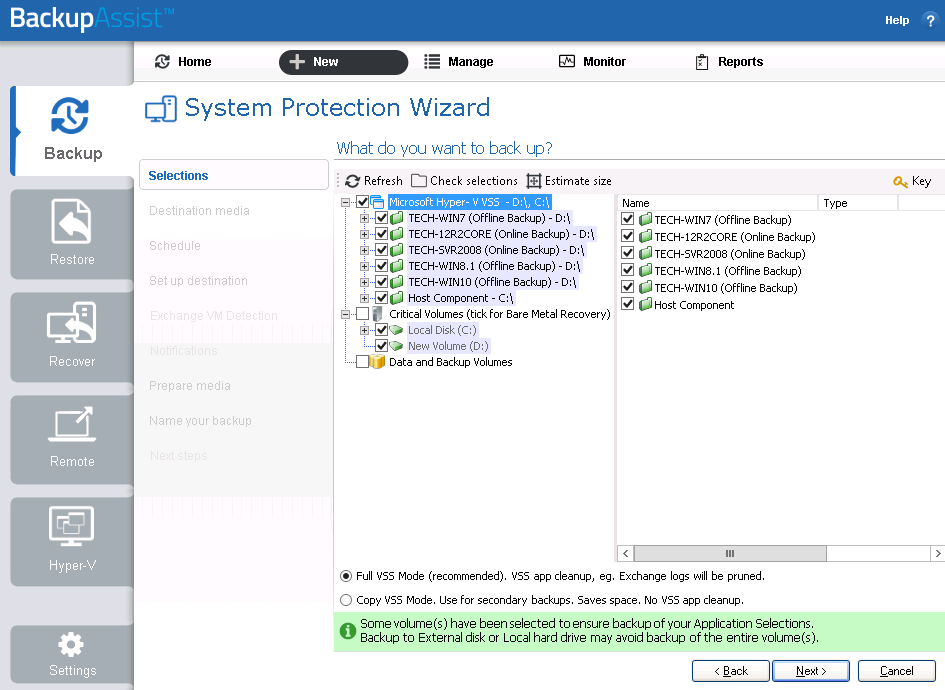945x690 pixels.
Task: Collapse the Critical Volumes node
Action: [x=345, y=314]
